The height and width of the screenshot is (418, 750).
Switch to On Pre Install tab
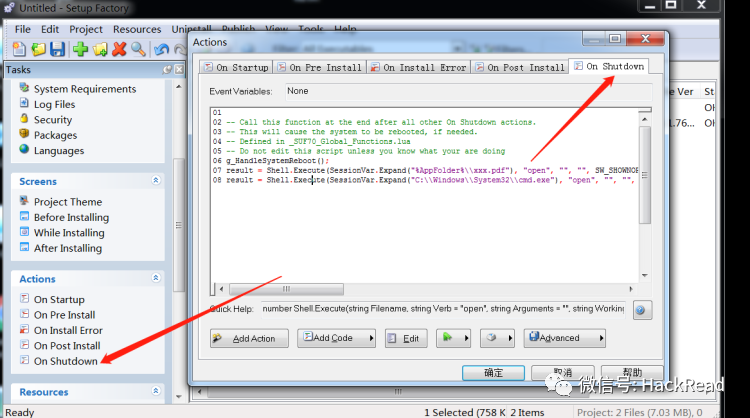click(x=320, y=67)
